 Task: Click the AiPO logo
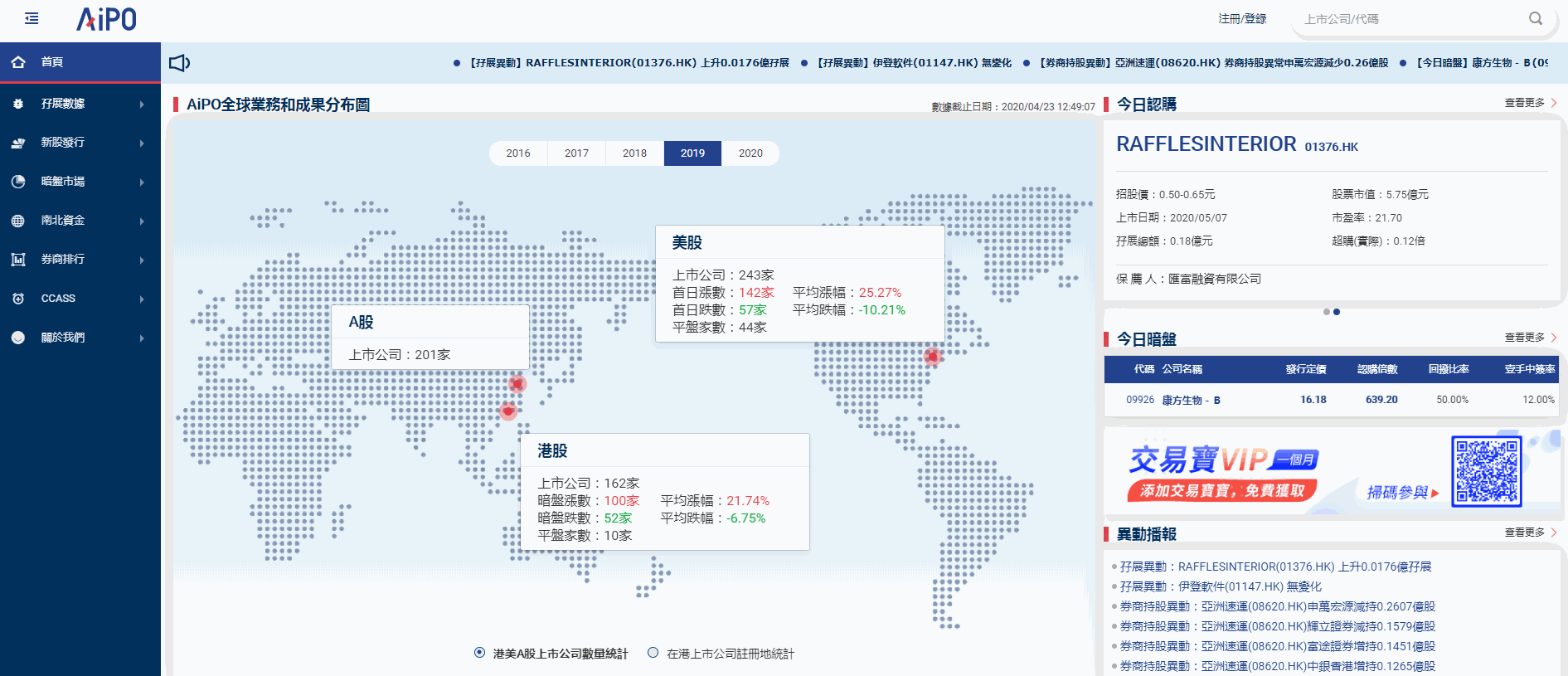pyautogui.click(x=106, y=19)
